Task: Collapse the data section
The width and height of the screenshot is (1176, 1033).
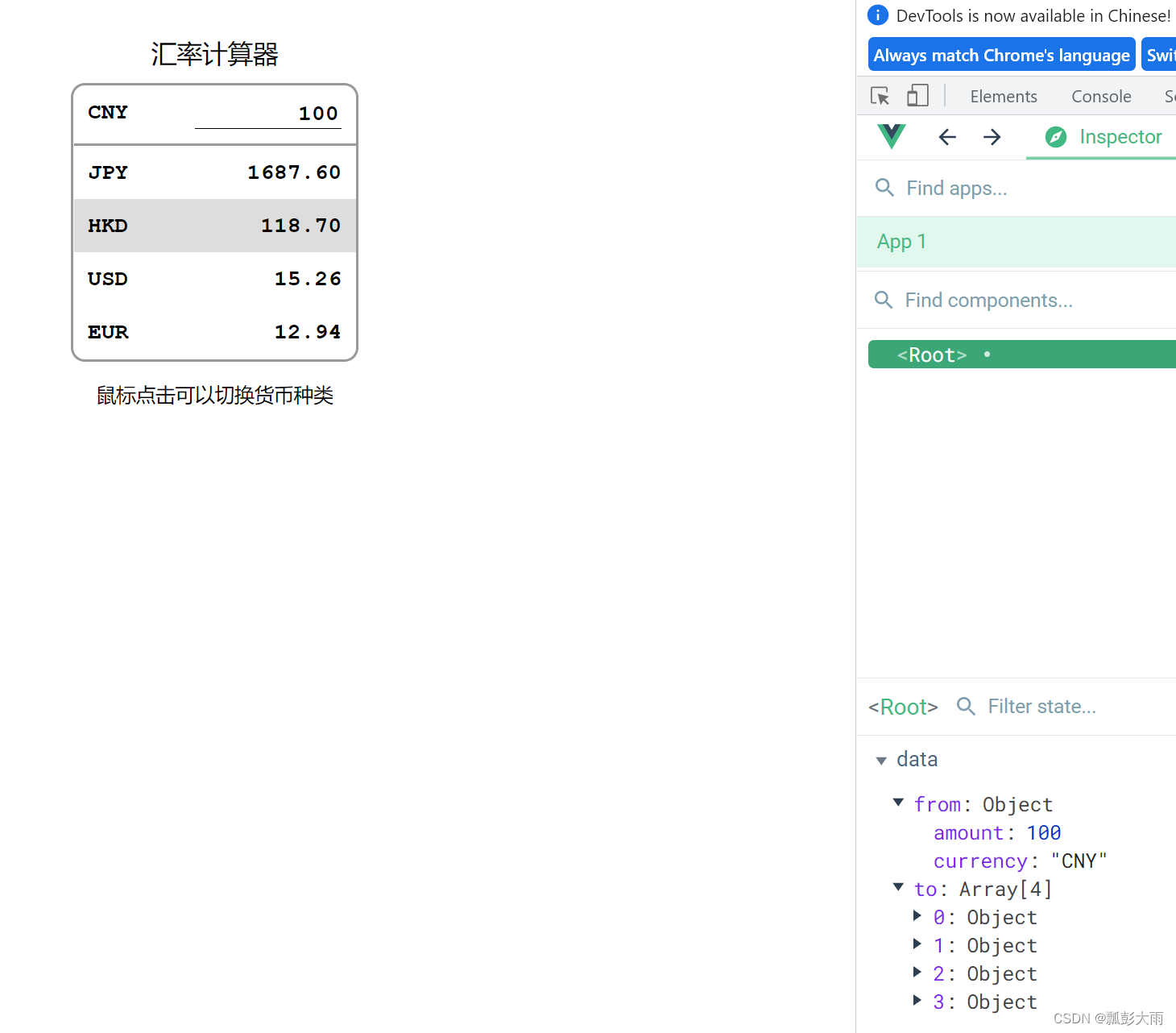Action: point(881,760)
